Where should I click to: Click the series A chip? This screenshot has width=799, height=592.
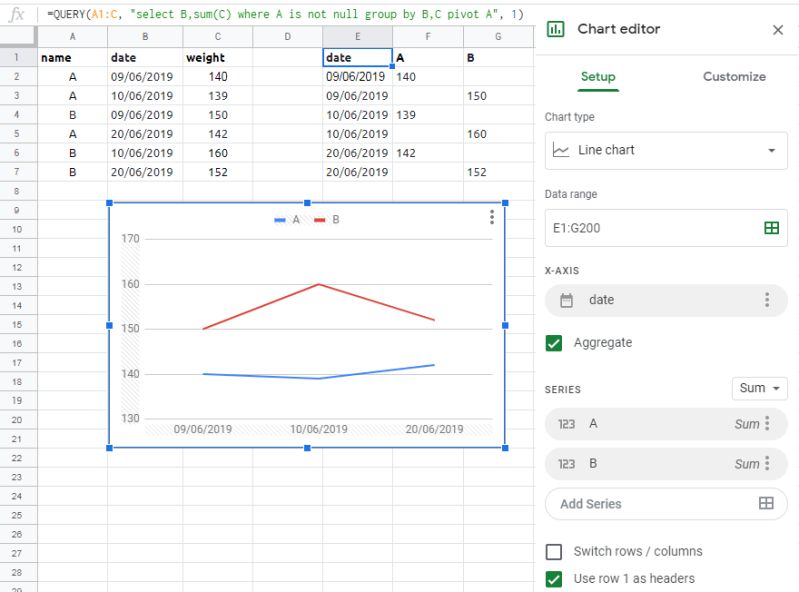tap(666, 424)
